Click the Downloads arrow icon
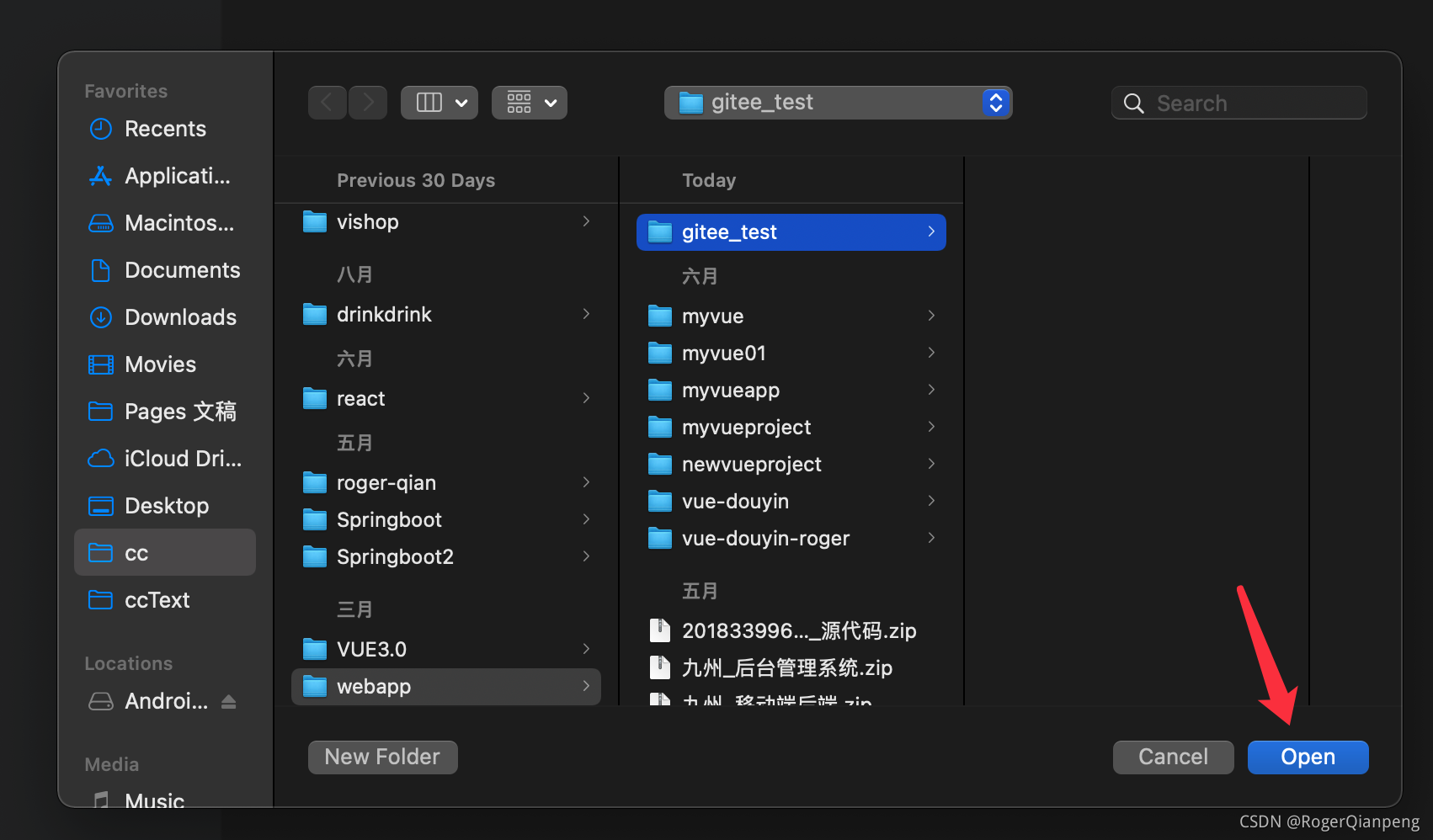Screen dimensions: 1433x840 pyautogui.click(x=101, y=317)
